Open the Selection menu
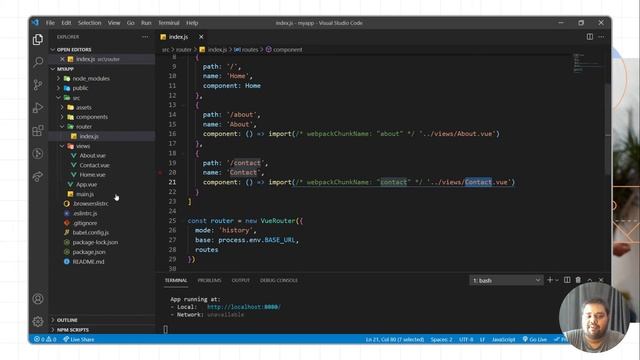 (x=89, y=23)
